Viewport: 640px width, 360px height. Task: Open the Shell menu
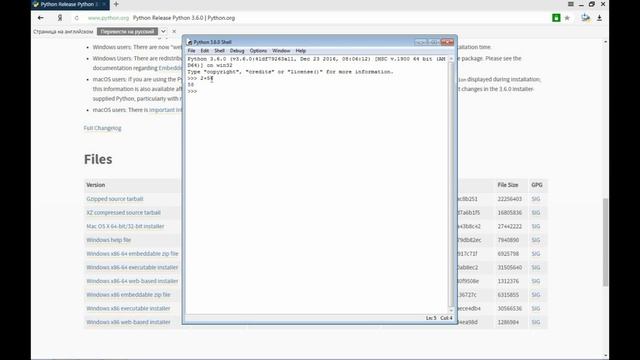[x=220, y=51]
